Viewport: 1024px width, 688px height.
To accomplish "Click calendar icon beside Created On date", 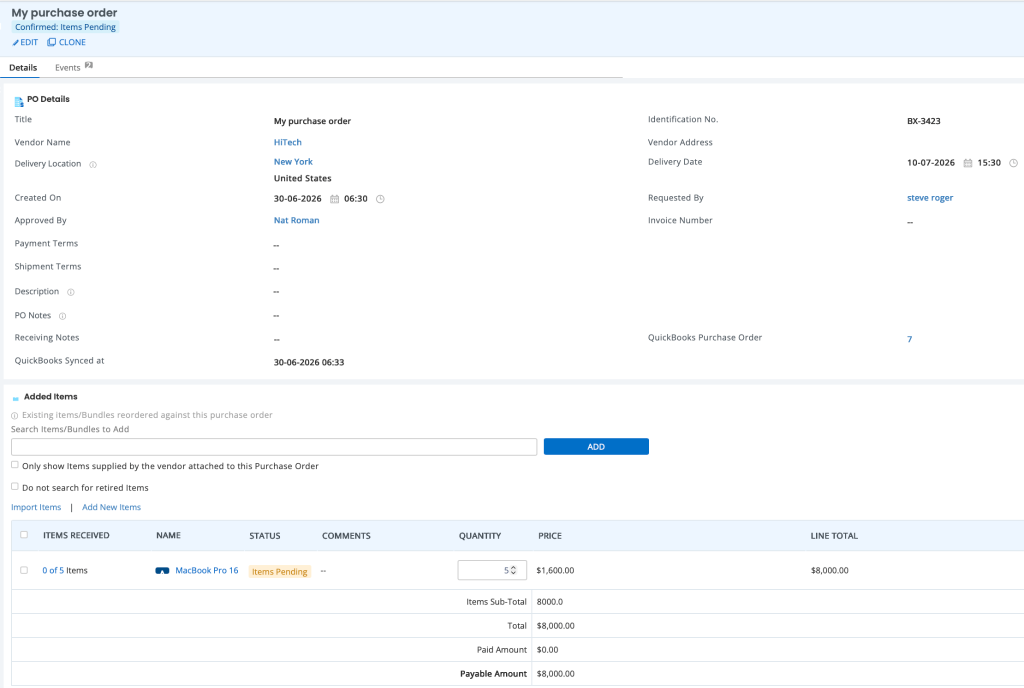I will tap(334, 199).
